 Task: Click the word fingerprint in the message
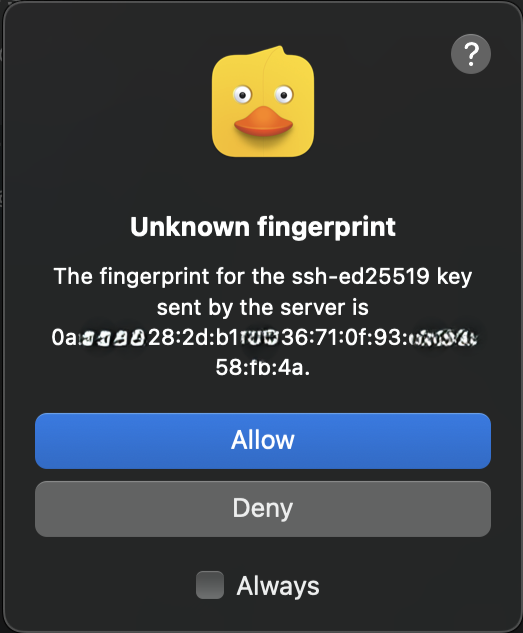tap(155, 277)
